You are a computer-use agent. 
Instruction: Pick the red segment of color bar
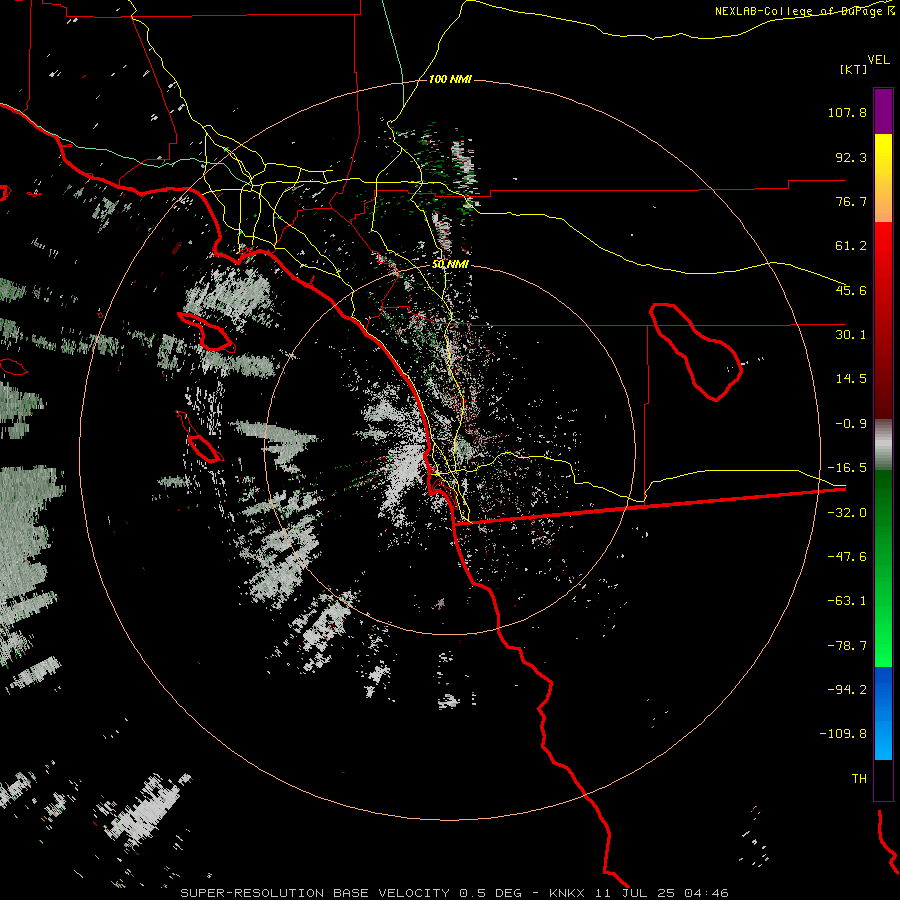click(883, 320)
